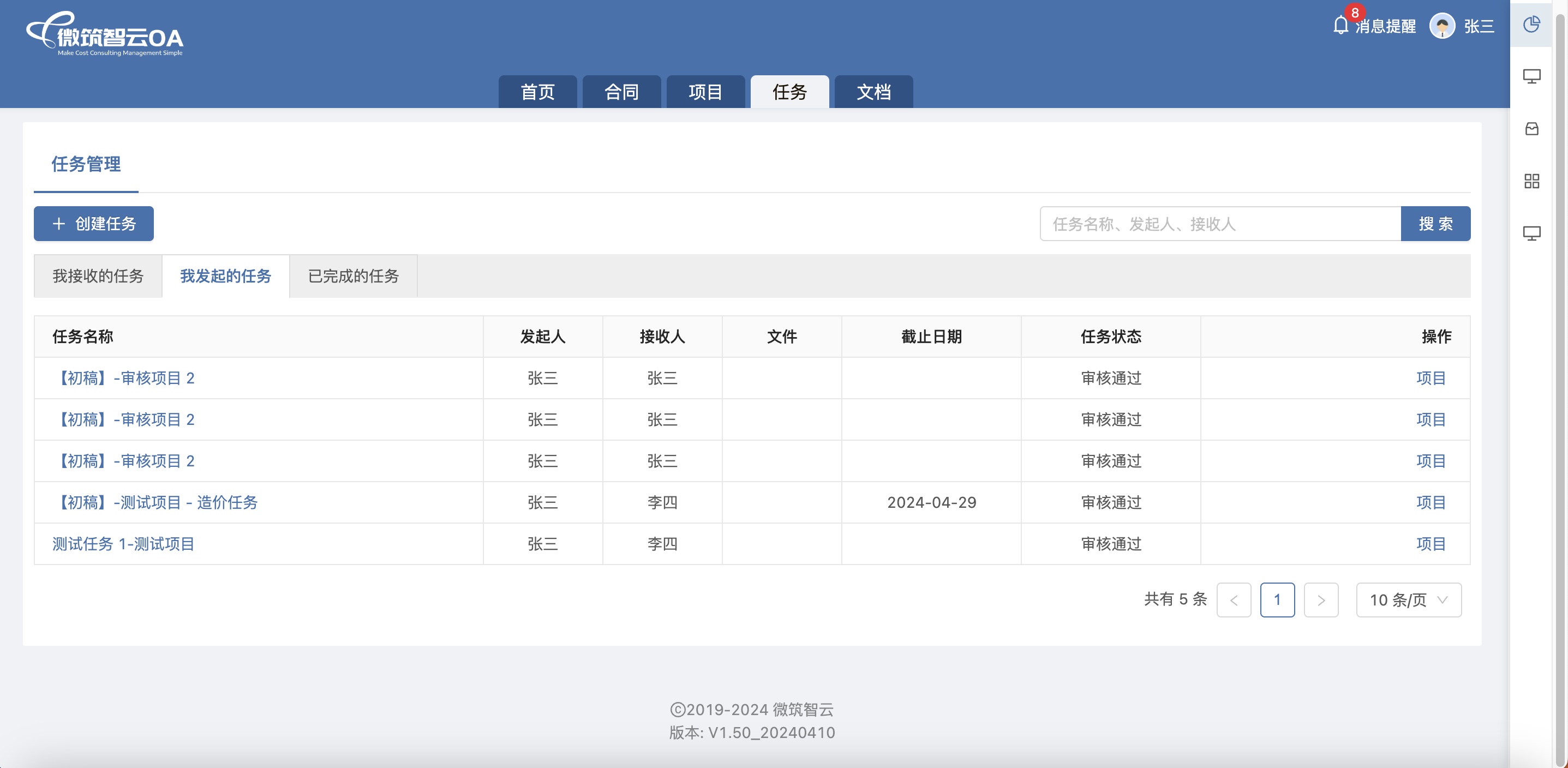Open the 测试任务 1-测试项目 link

[x=123, y=544]
